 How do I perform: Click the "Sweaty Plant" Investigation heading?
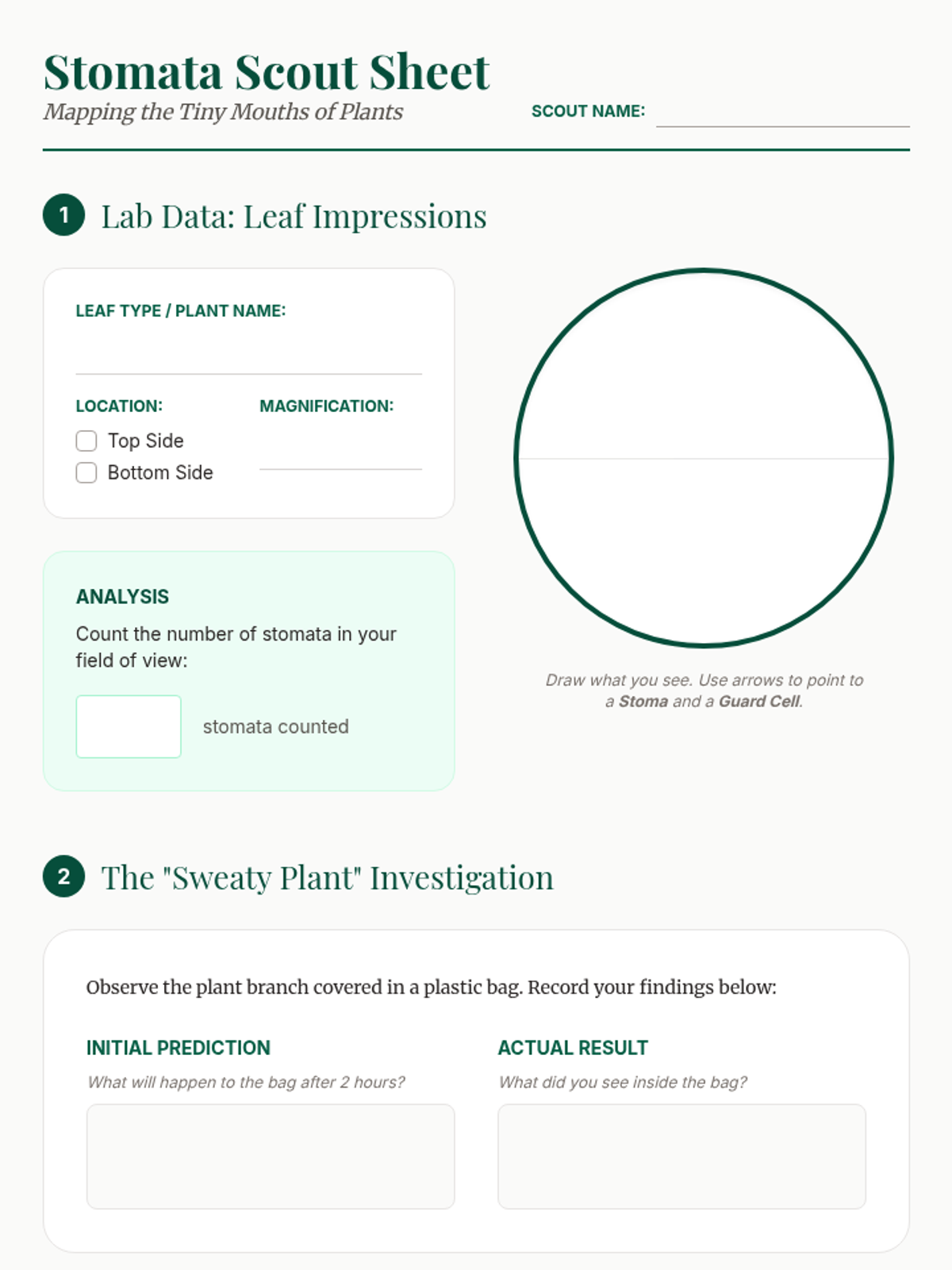[328, 877]
